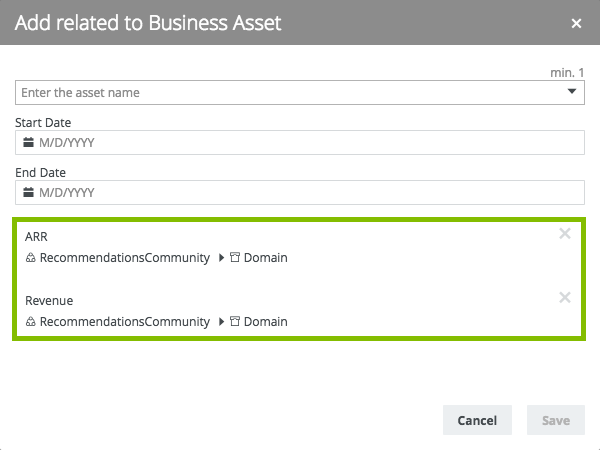Click RecommendationsCommunity under ARR
Image resolution: width=600 pixels, height=450 pixels.
point(125,258)
